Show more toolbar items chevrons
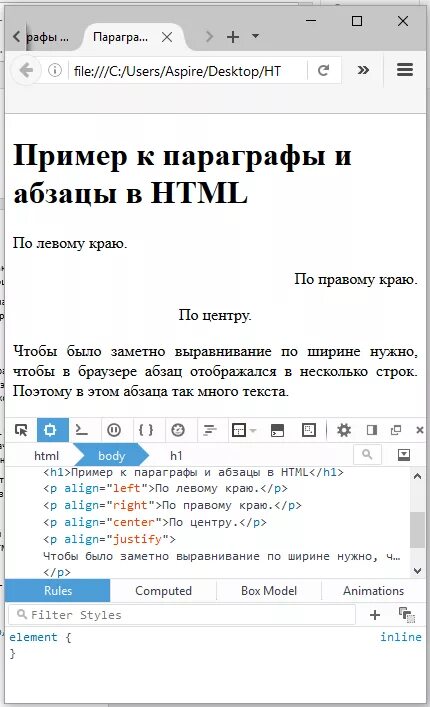The image size is (430, 707). pyautogui.click(x=363, y=70)
